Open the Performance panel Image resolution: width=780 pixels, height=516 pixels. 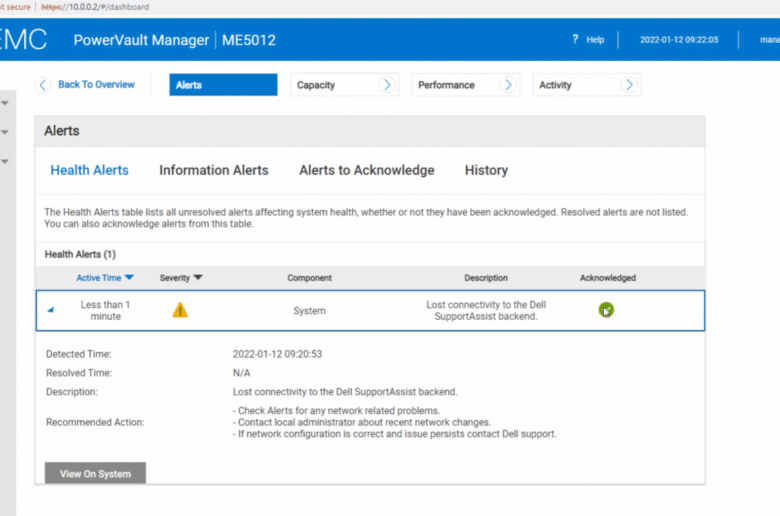[x=466, y=85]
